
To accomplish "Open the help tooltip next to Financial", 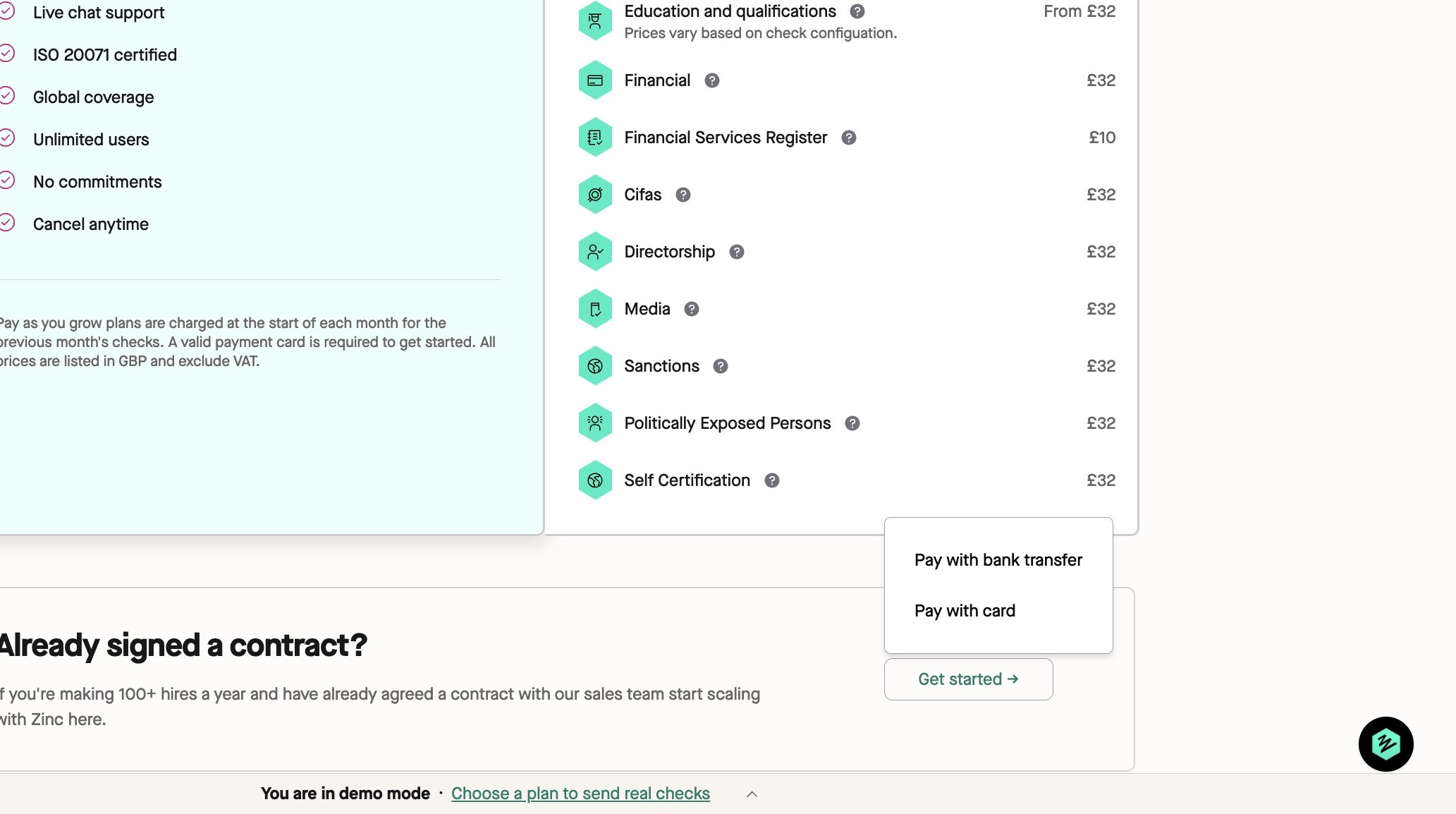I will (x=712, y=80).
